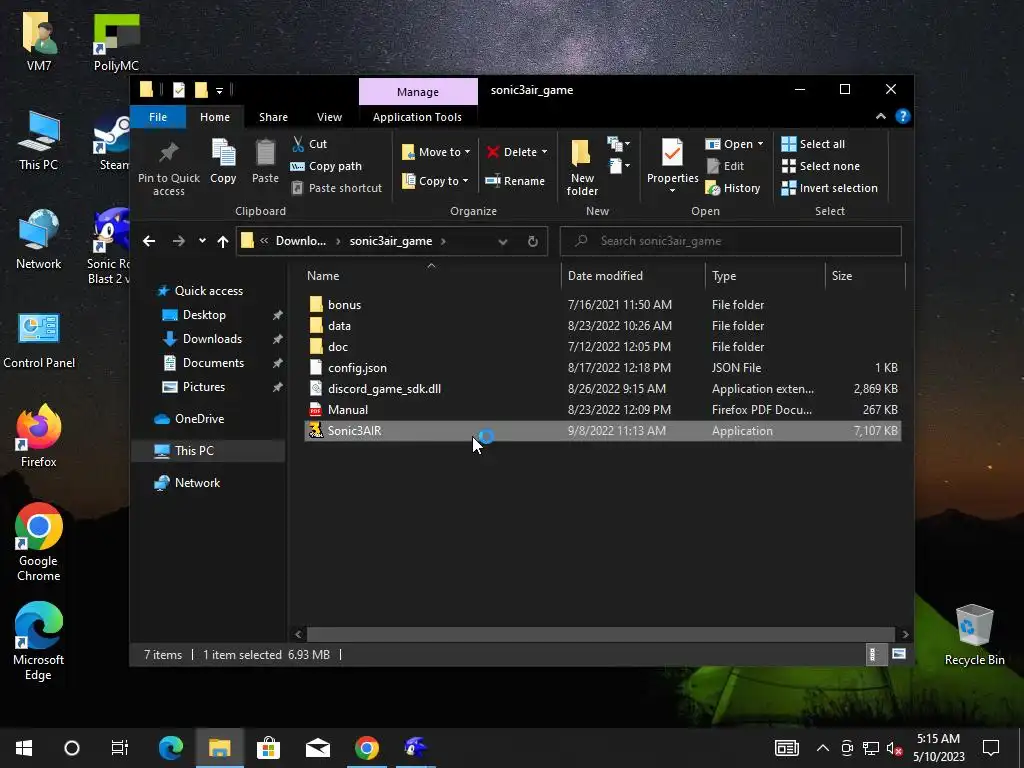
Task: Create a New folder
Action: [x=581, y=167]
